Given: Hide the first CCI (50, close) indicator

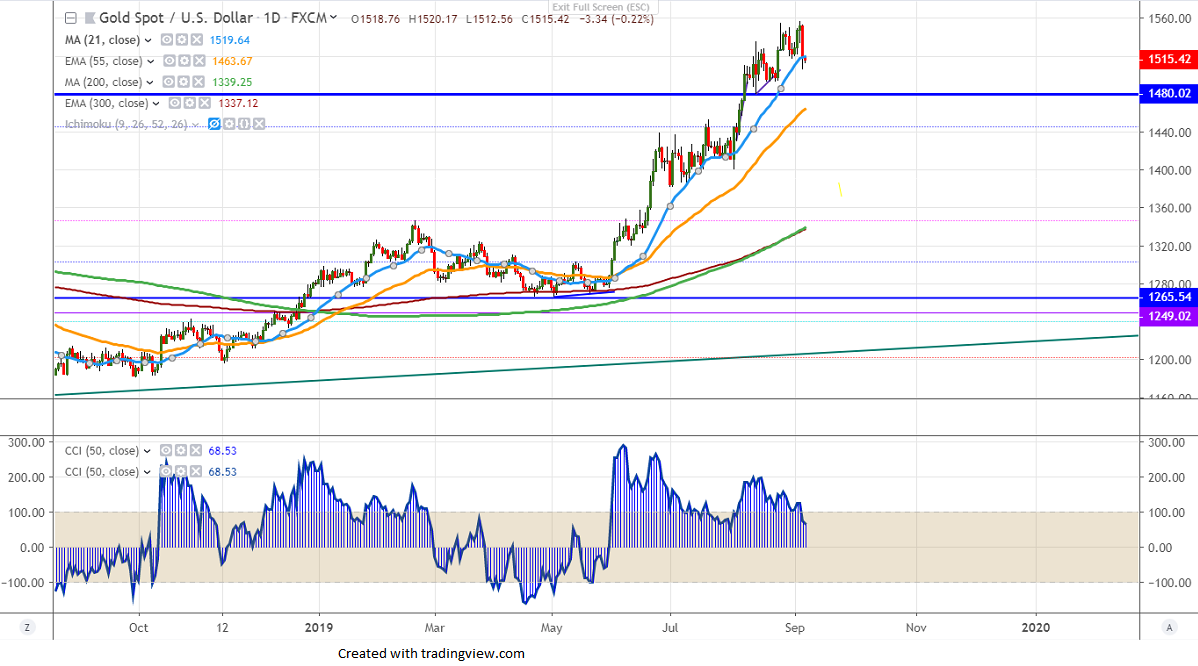Looking at the screenshot, I should point(166,451).
